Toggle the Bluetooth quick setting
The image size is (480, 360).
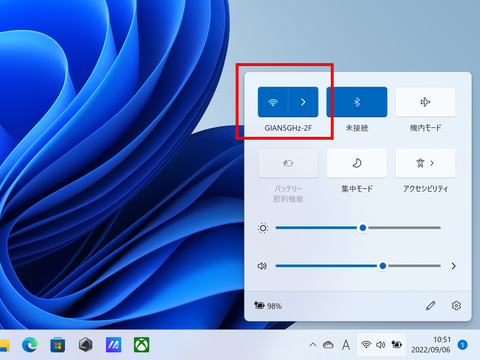coord(357,102)
